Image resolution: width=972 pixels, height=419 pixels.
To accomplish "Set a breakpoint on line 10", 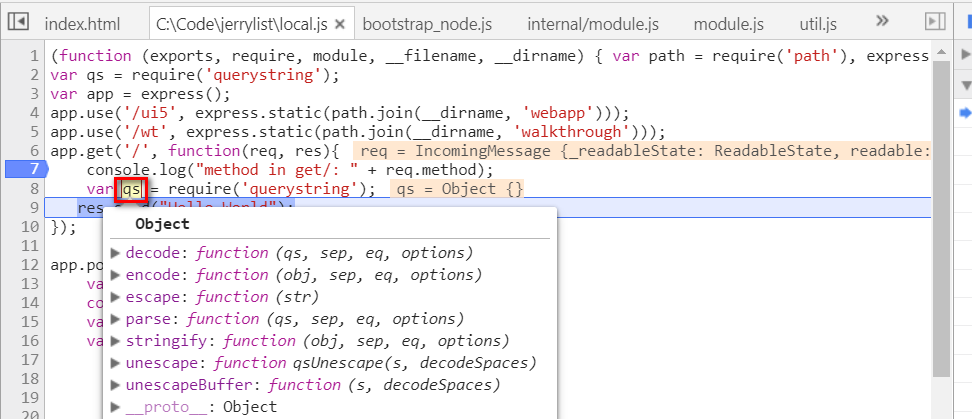I will (x=29, y=226).
